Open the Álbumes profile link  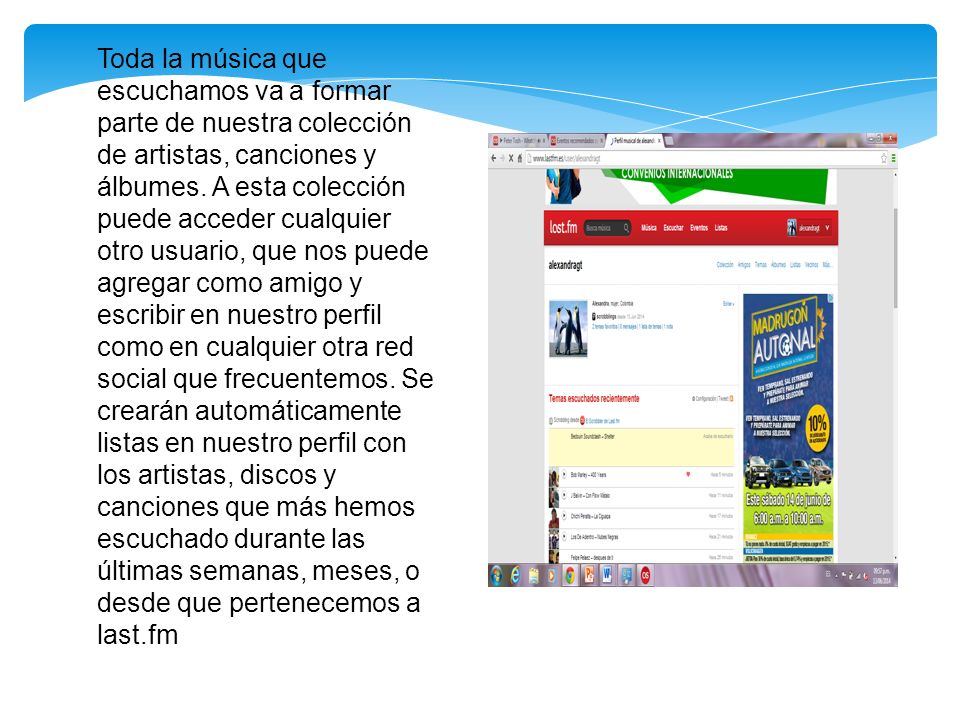tap(778, 264)
